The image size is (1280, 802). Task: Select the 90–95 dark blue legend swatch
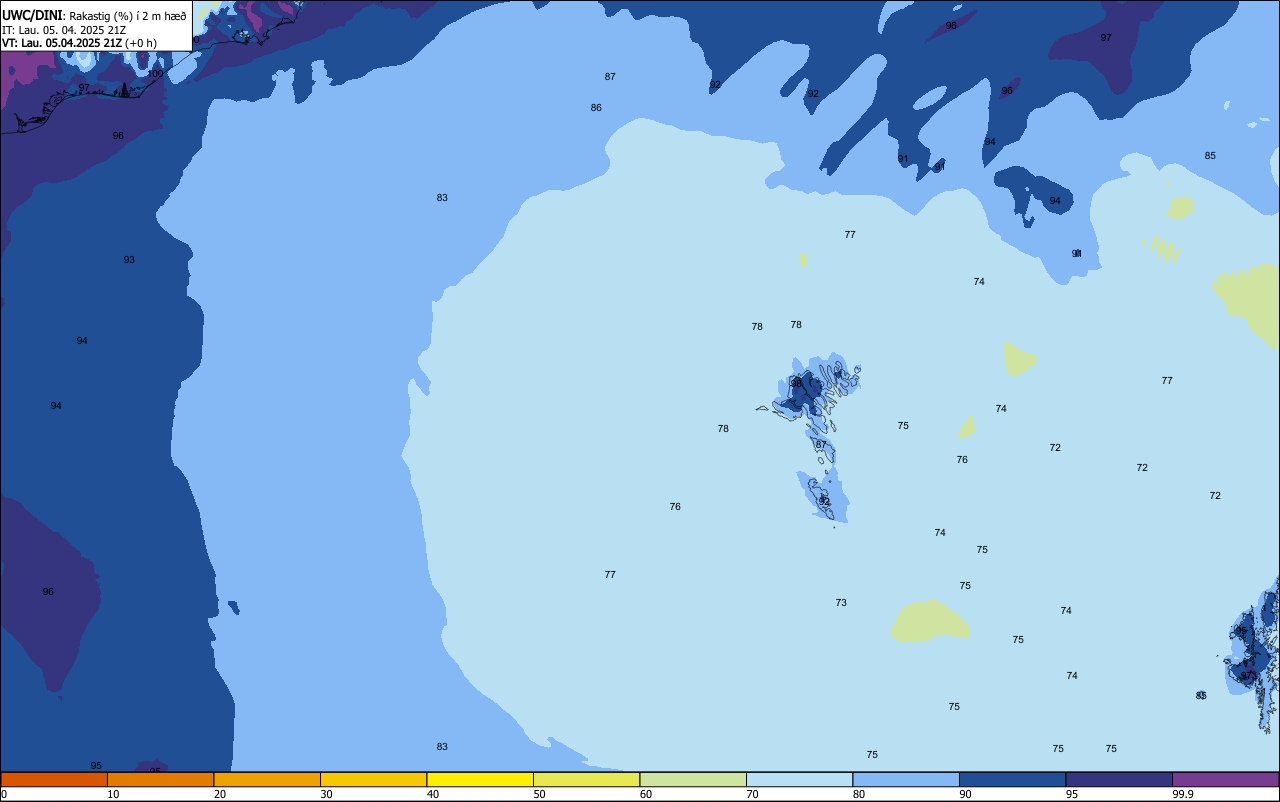coord(1012,779)
